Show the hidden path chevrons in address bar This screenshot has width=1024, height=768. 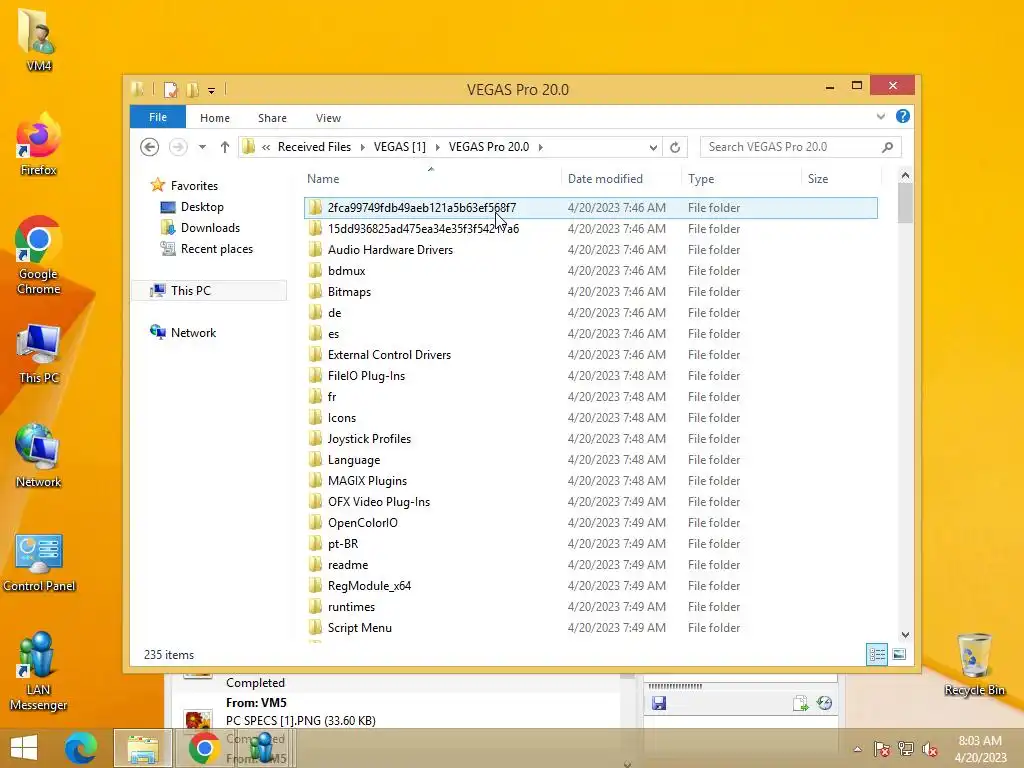(x=266, y=147)
